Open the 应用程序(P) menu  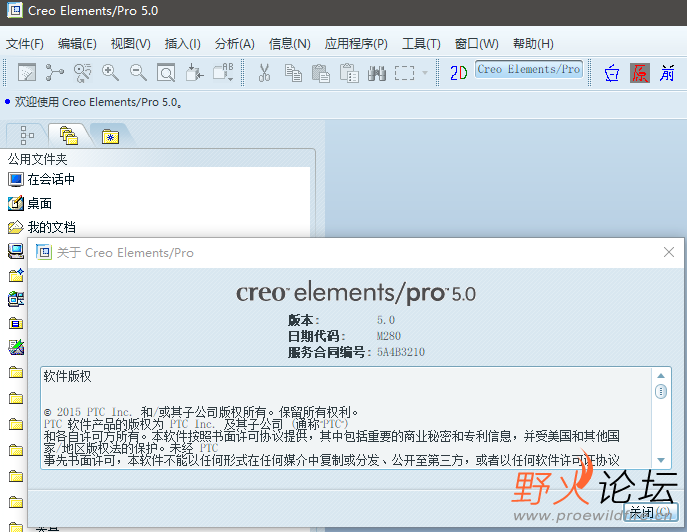[356, 44]
